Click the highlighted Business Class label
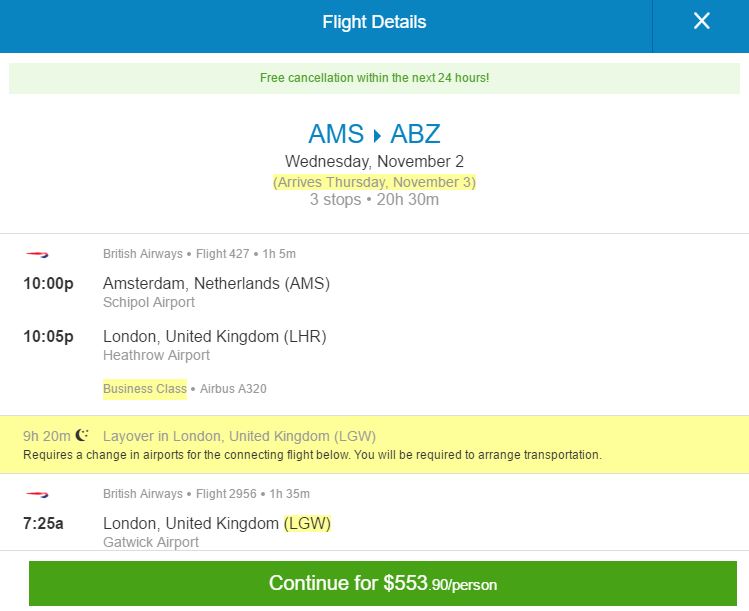Image resolution: width=749 pixels, height=611 pixels. tap(145, 389)
